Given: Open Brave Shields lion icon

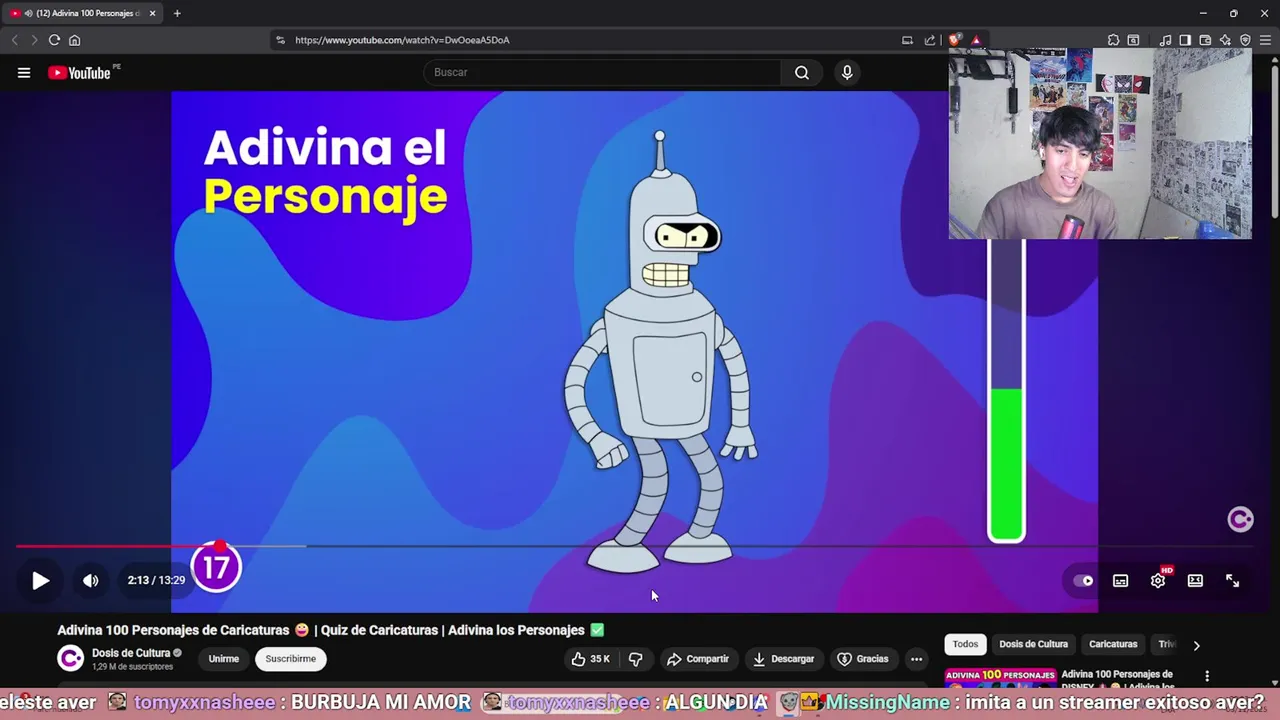Looking at the screenshot, I should pos(955,40).
